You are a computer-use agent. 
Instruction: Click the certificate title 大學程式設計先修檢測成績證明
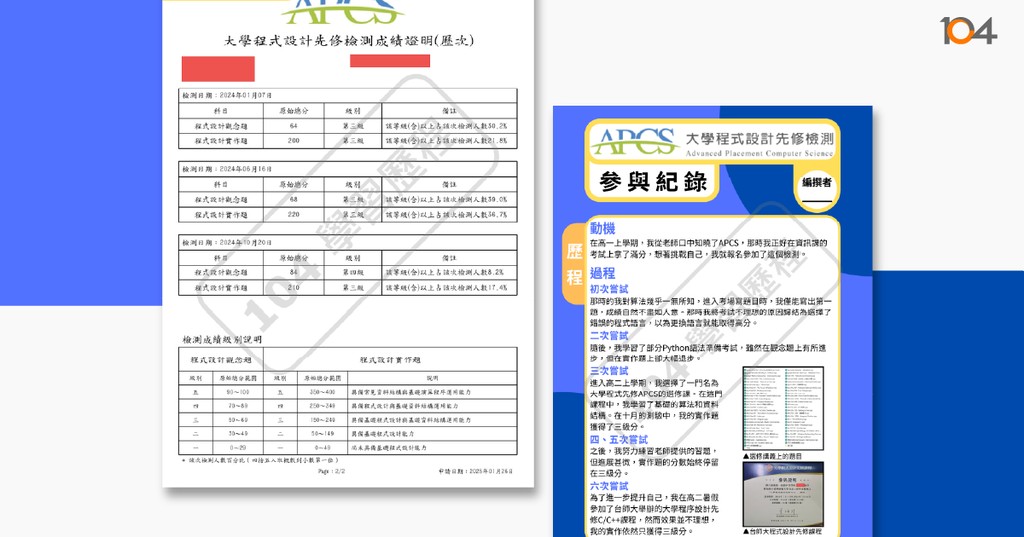coord(348,41)
